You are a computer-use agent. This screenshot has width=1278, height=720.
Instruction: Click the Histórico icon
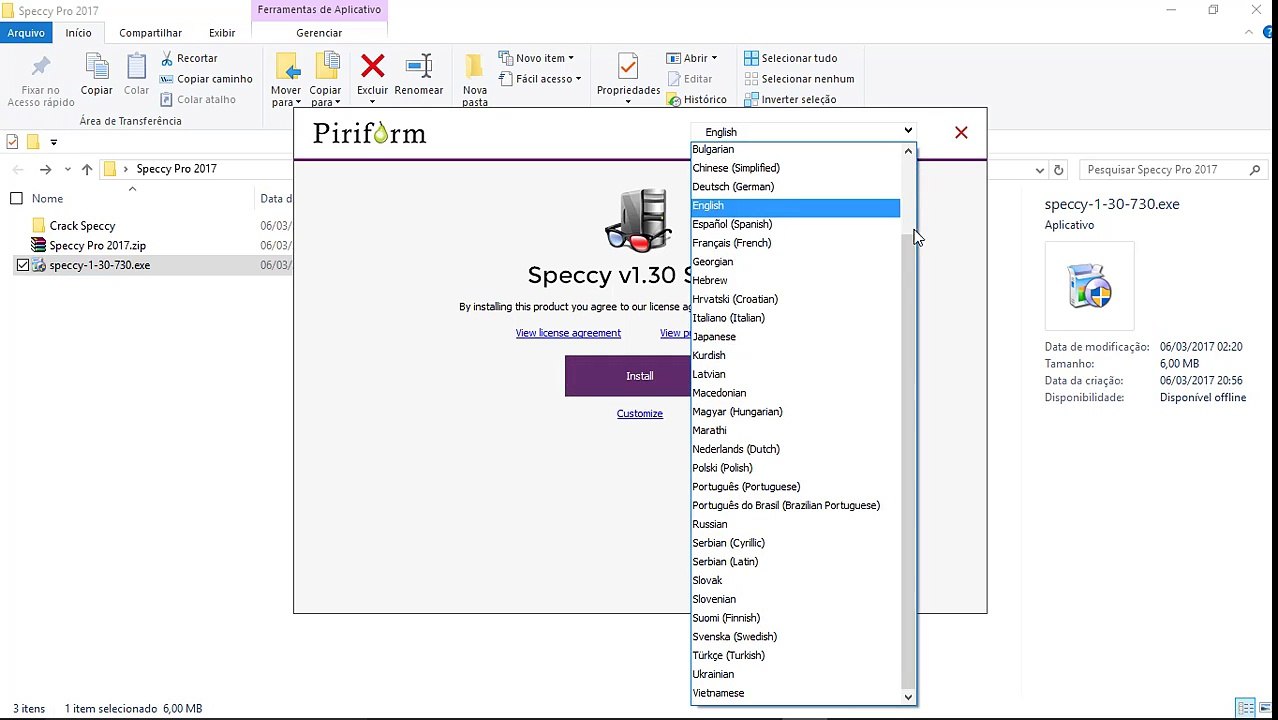(673, 99)
